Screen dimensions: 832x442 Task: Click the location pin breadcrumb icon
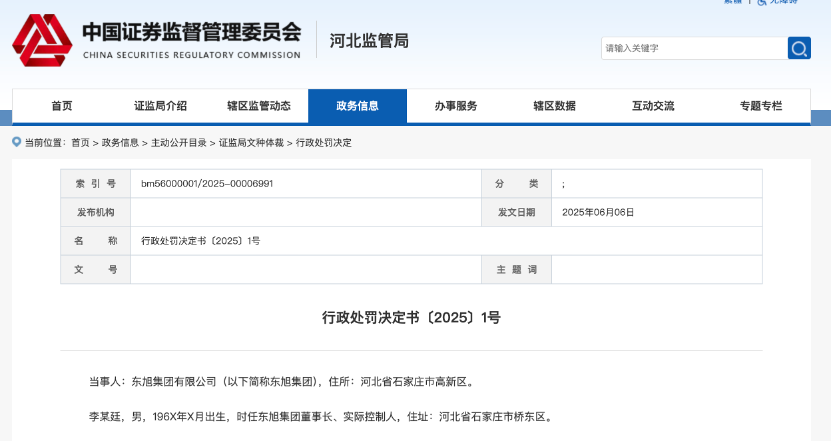[17, 142]
